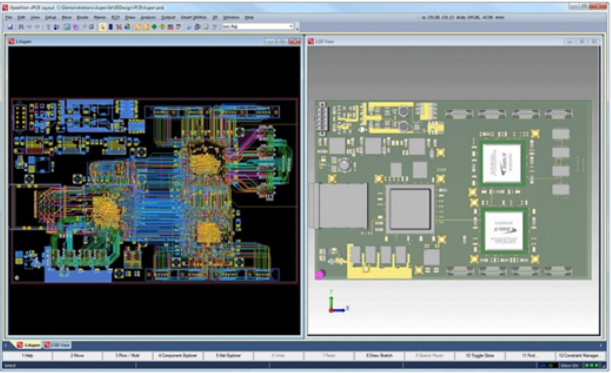
Task: Click the three green status lights indicator
Action: click(x=592, y=366)
